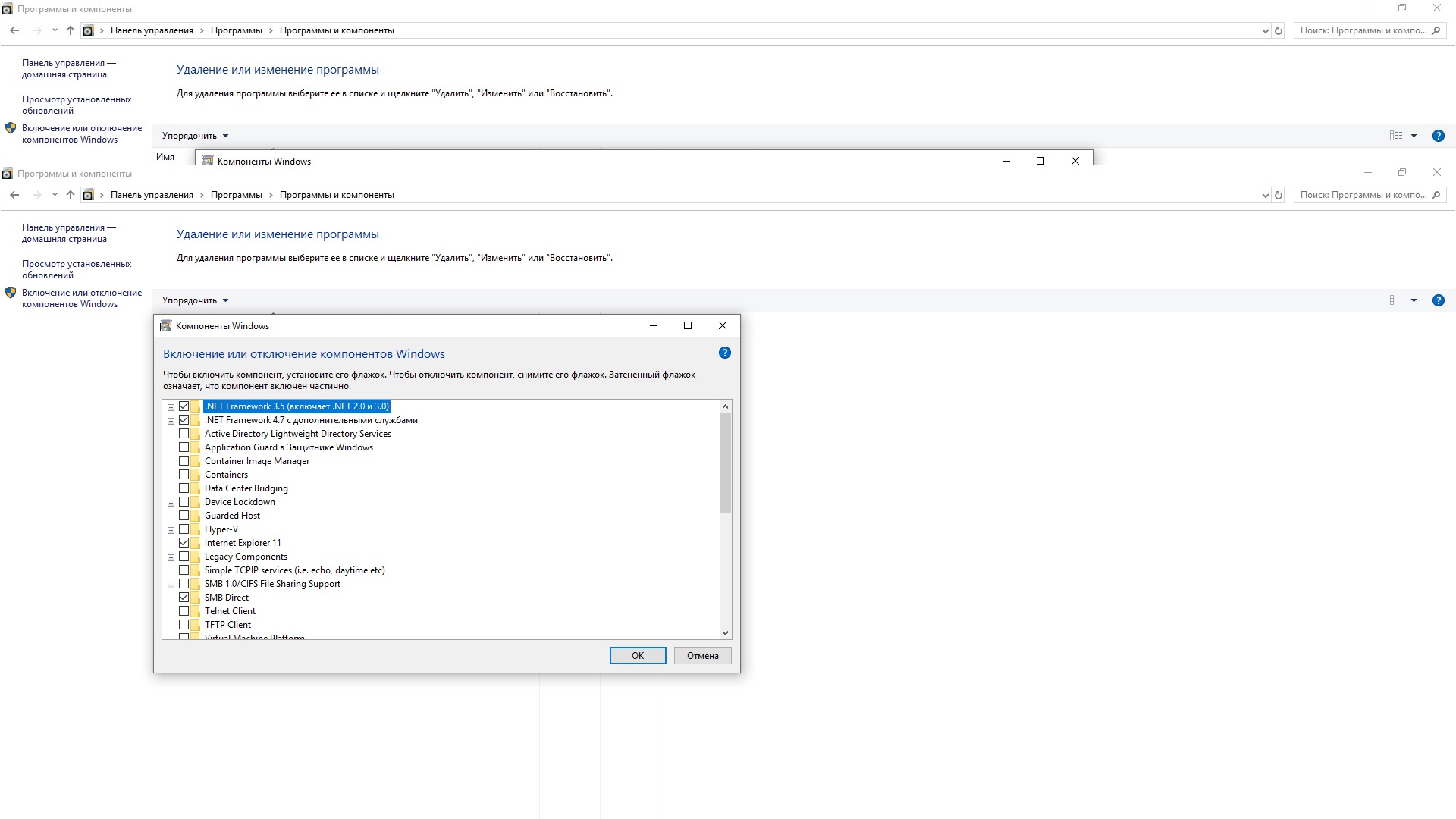Click Панель управления in upper breadcrumb
The width and height of the screenshot is (1456, 819).
[152, 30]
